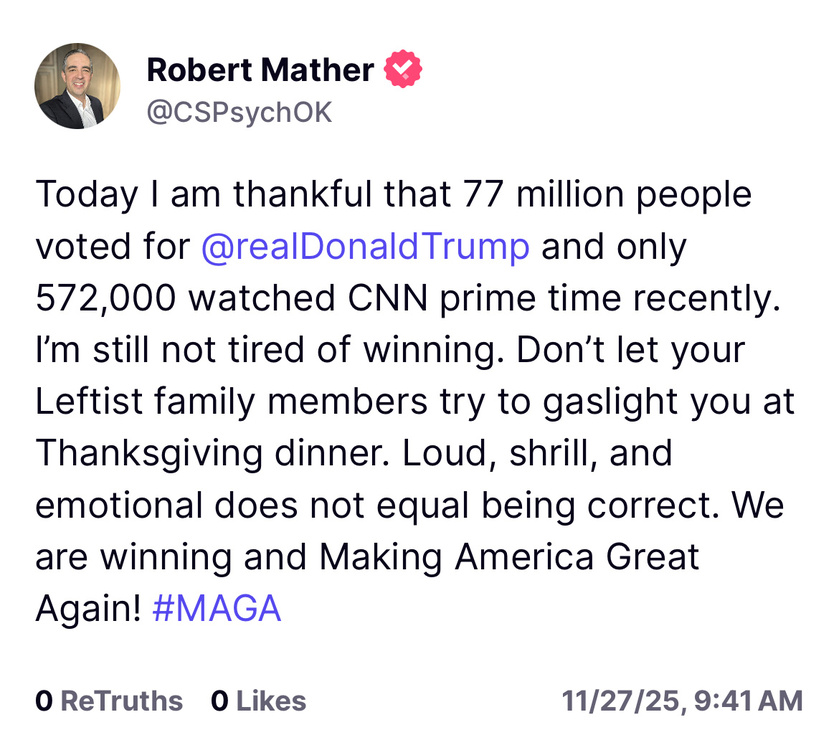Open the Robert Mather display name
The image size is (839, 740).
pyautogui.click(x=260, y=70)
